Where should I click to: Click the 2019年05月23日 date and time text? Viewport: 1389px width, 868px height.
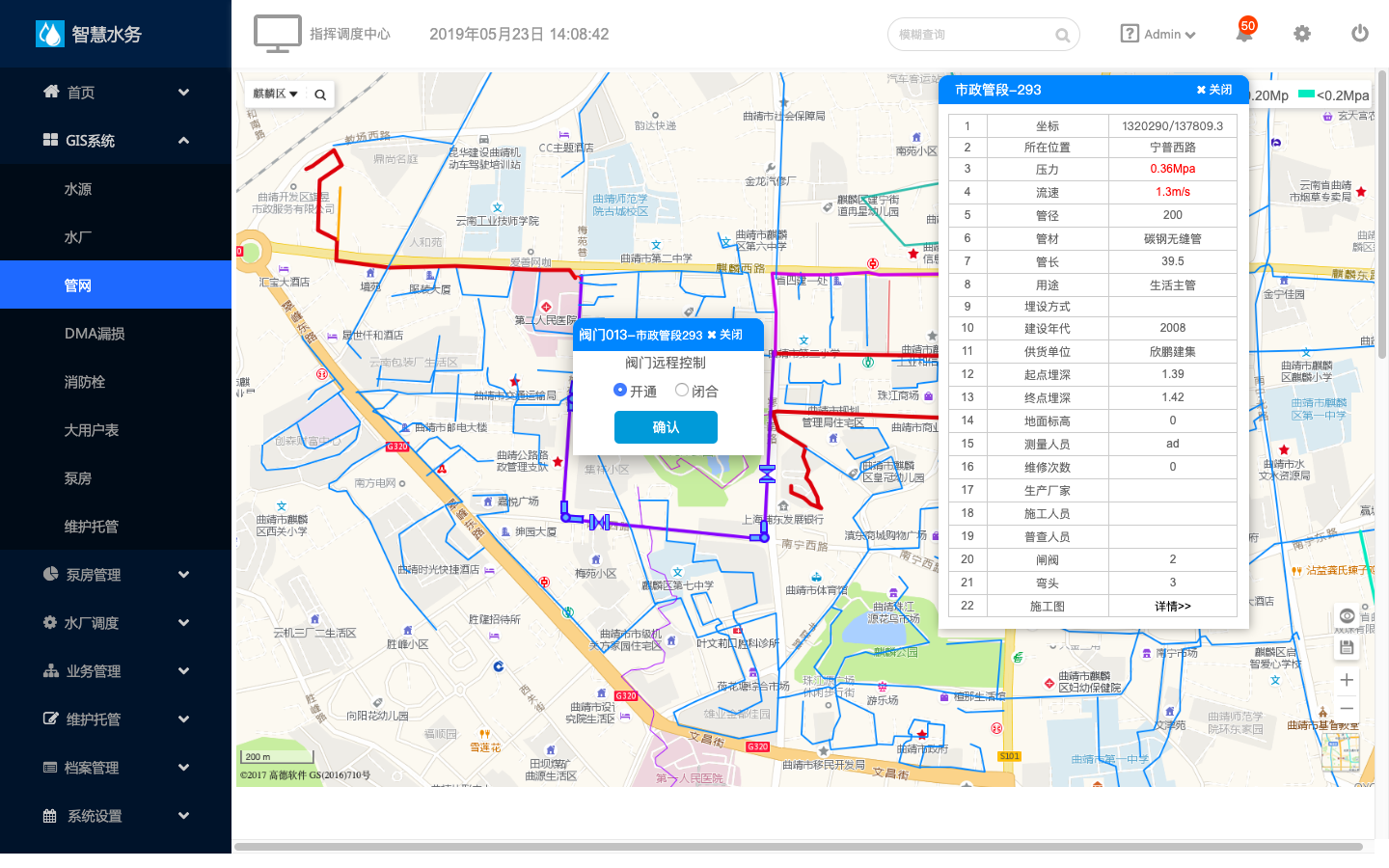tap(519, 35)
